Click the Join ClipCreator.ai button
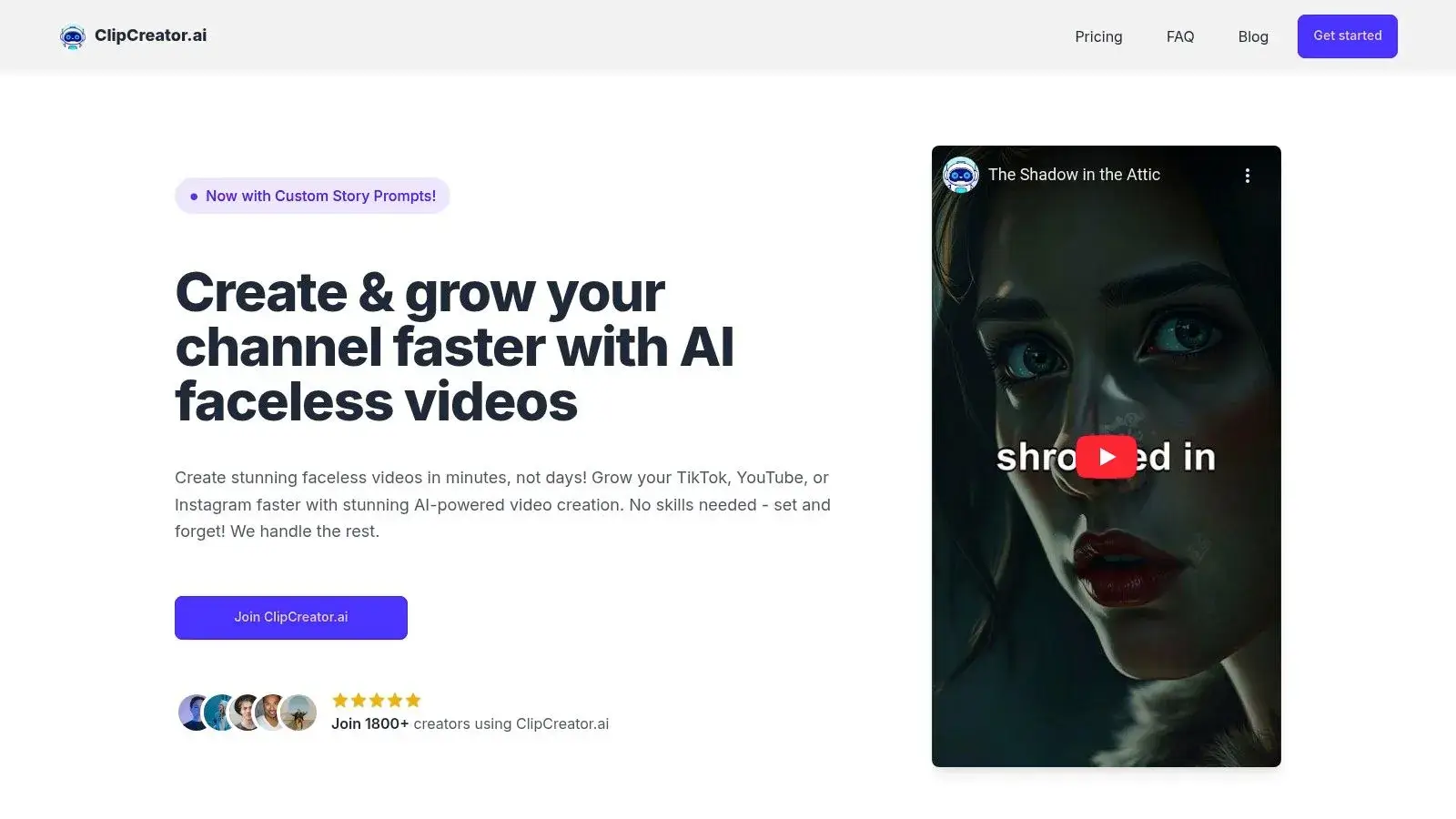 click(x=290, y=617)
